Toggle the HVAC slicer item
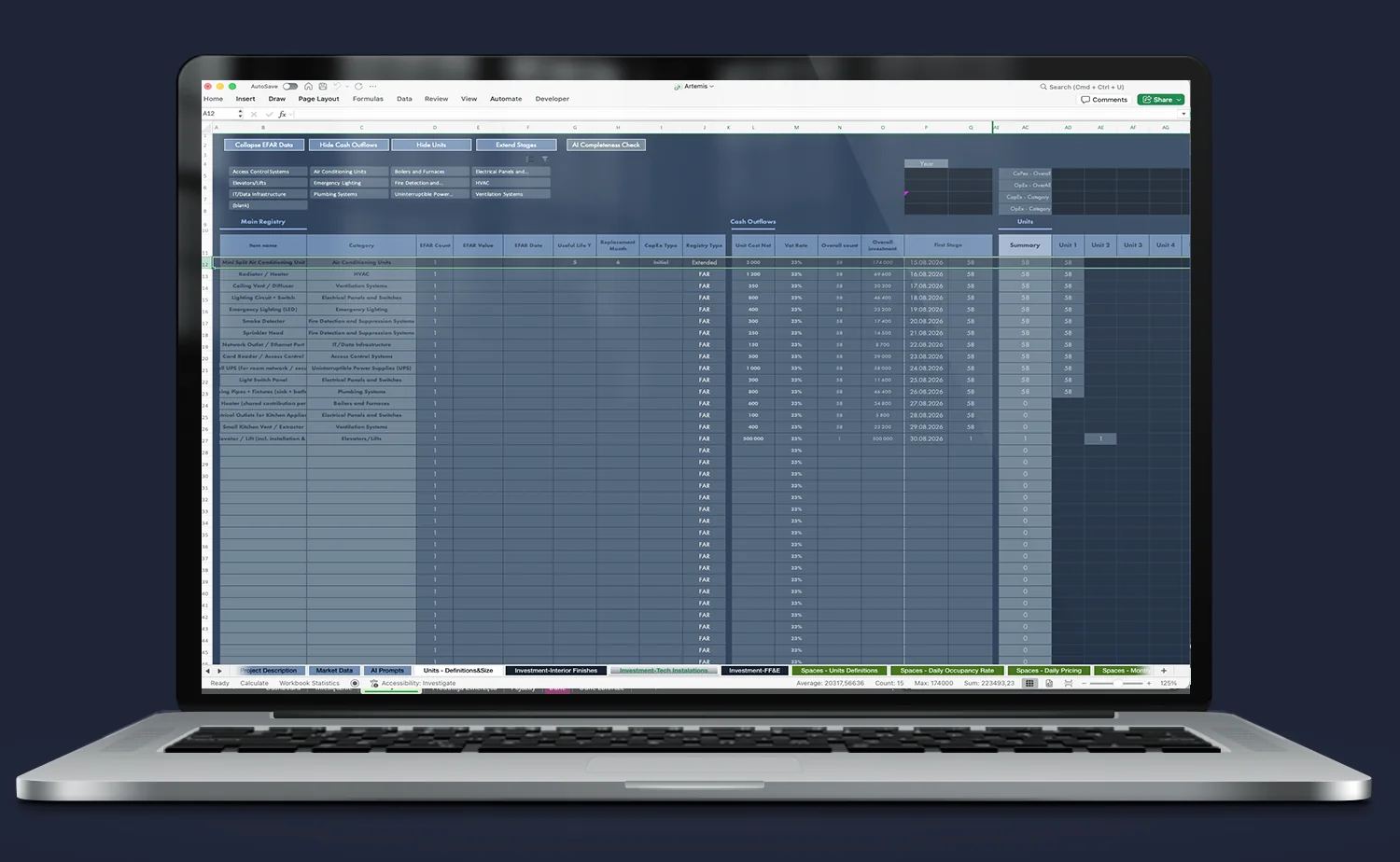The width and height of the screenshot is (1400, 862). pyautogui.click(x=511, y=183)
